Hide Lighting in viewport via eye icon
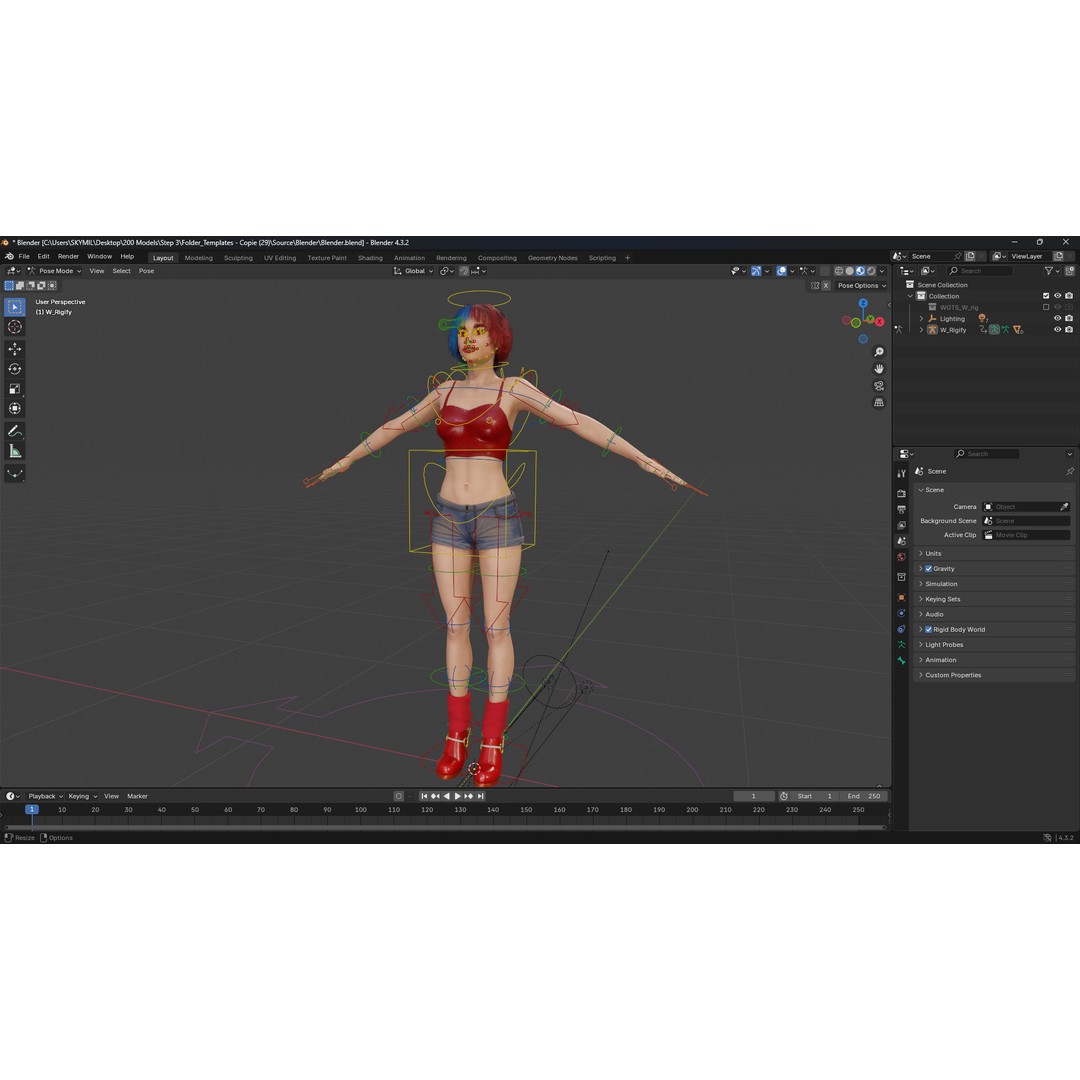1080x1080 pixels. (x=1058, y=318)
